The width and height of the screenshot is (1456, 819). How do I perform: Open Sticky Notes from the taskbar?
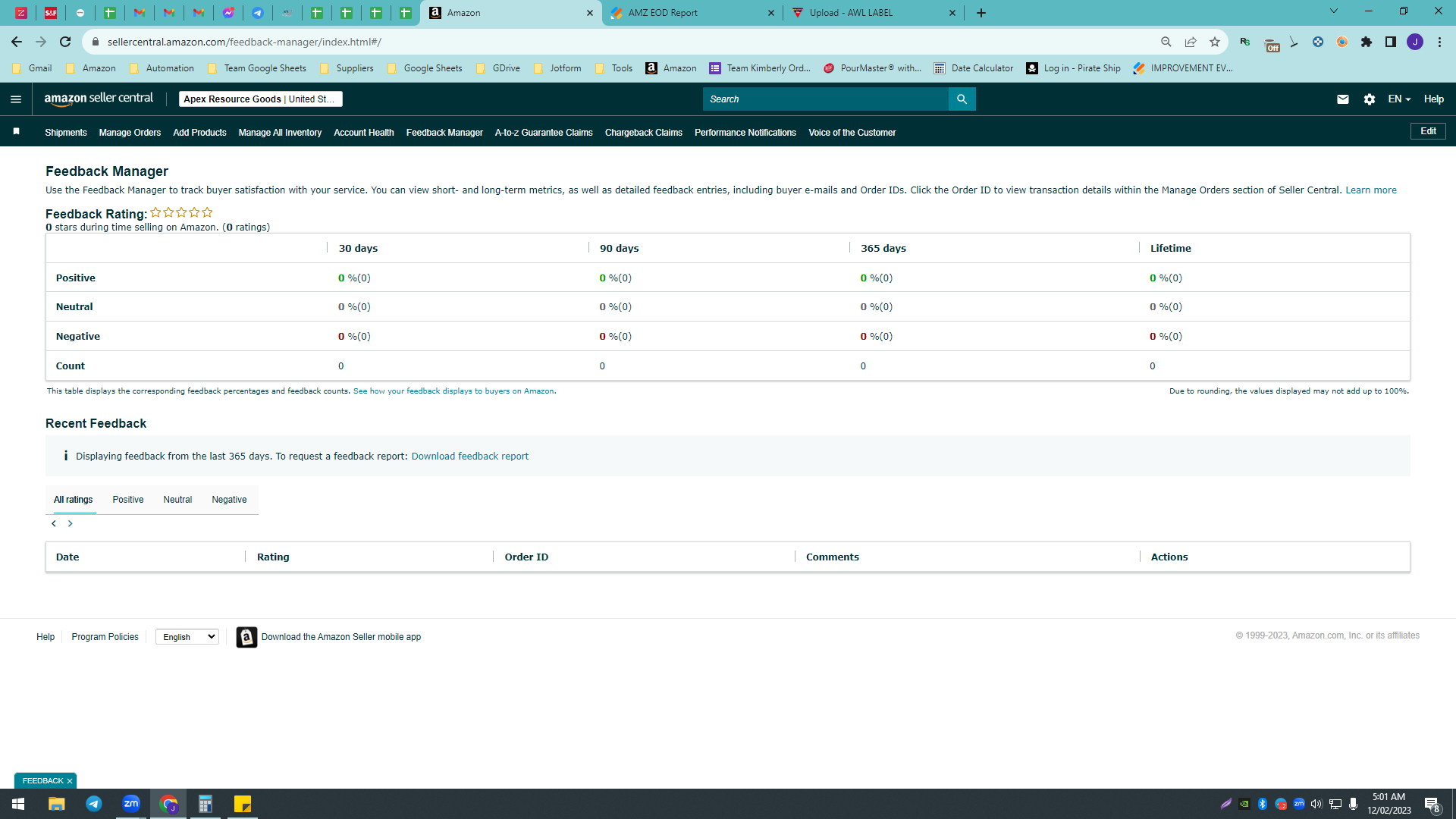(243, 804)
